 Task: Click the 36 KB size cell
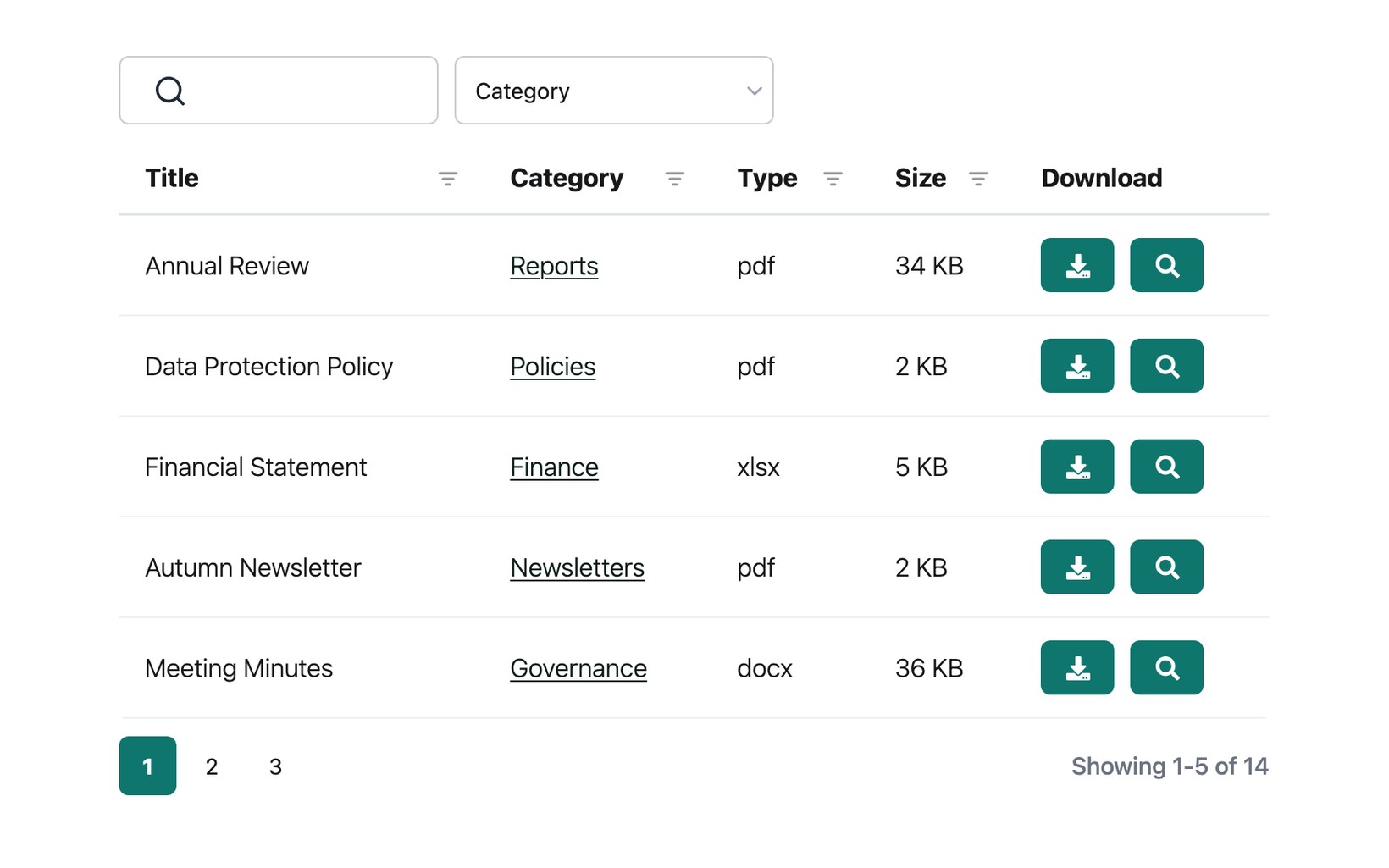(x=929, y=669)
